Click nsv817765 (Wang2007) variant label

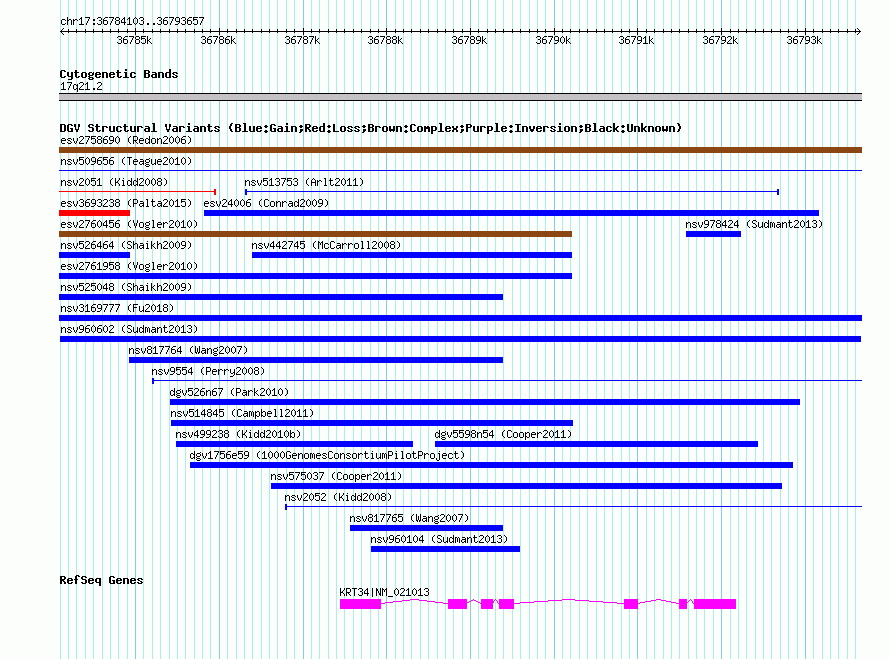pyautogui.click(x=409, y=518)
